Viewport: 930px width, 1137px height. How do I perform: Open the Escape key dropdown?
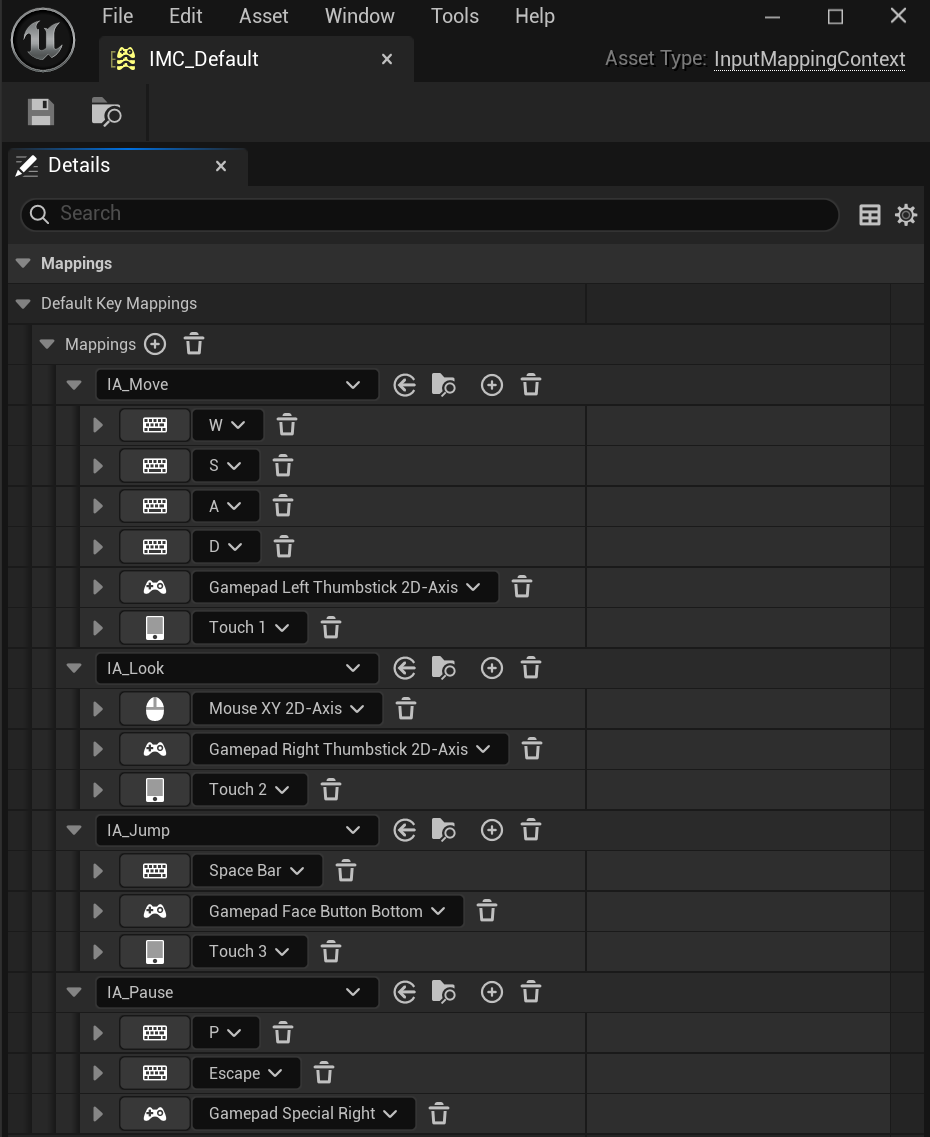click(x=246, y=1072)
